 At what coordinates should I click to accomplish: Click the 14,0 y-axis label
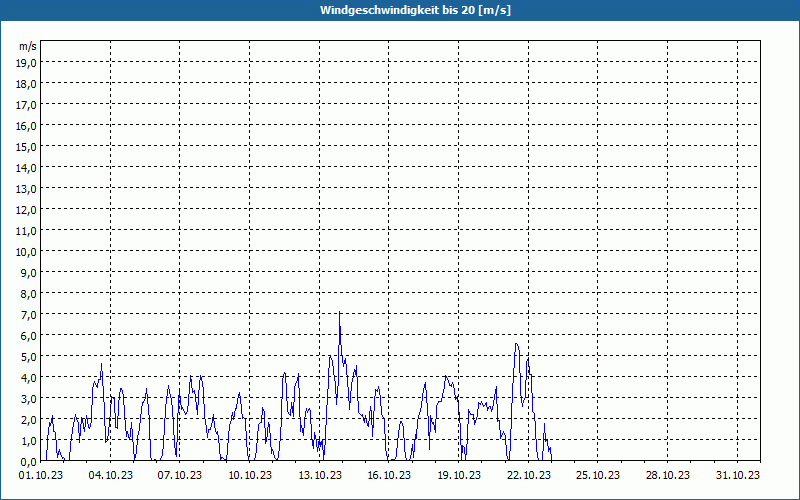(x=26, y=168)
